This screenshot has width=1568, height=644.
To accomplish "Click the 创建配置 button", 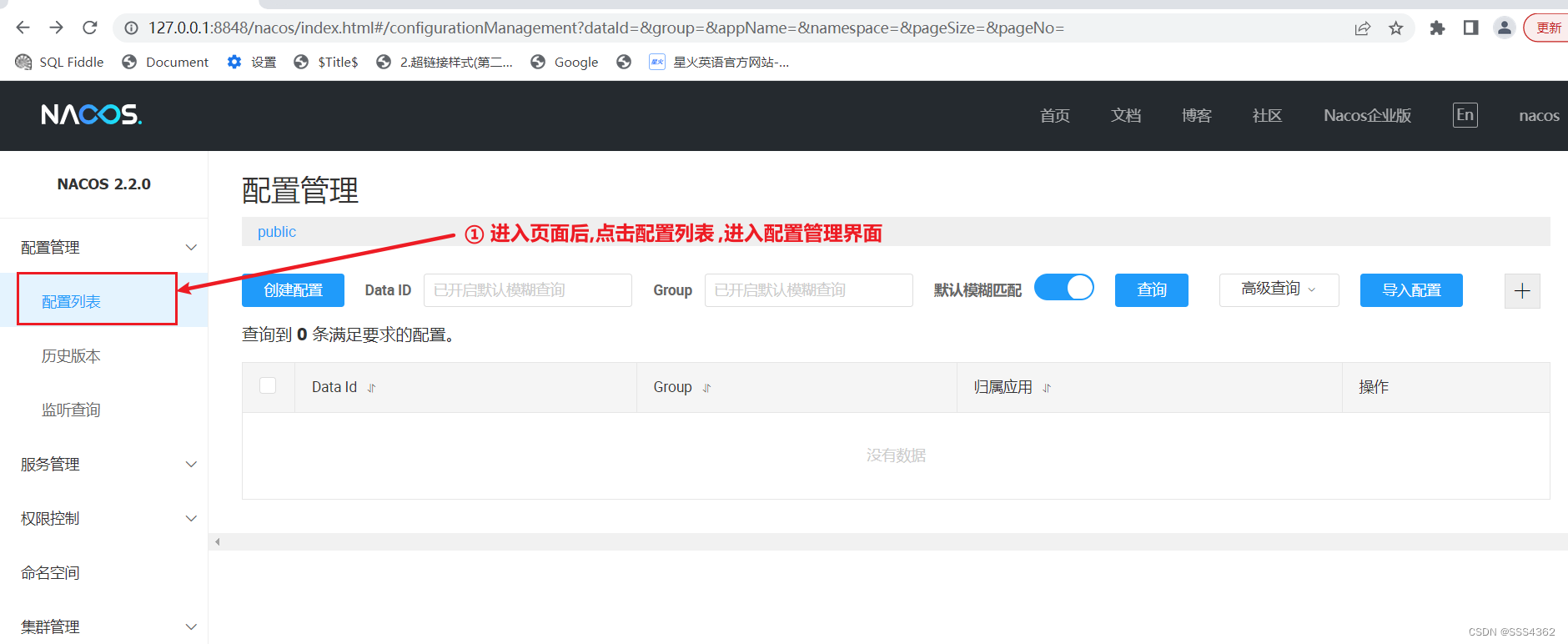I will pyautogui.click(x=293, y=290).
